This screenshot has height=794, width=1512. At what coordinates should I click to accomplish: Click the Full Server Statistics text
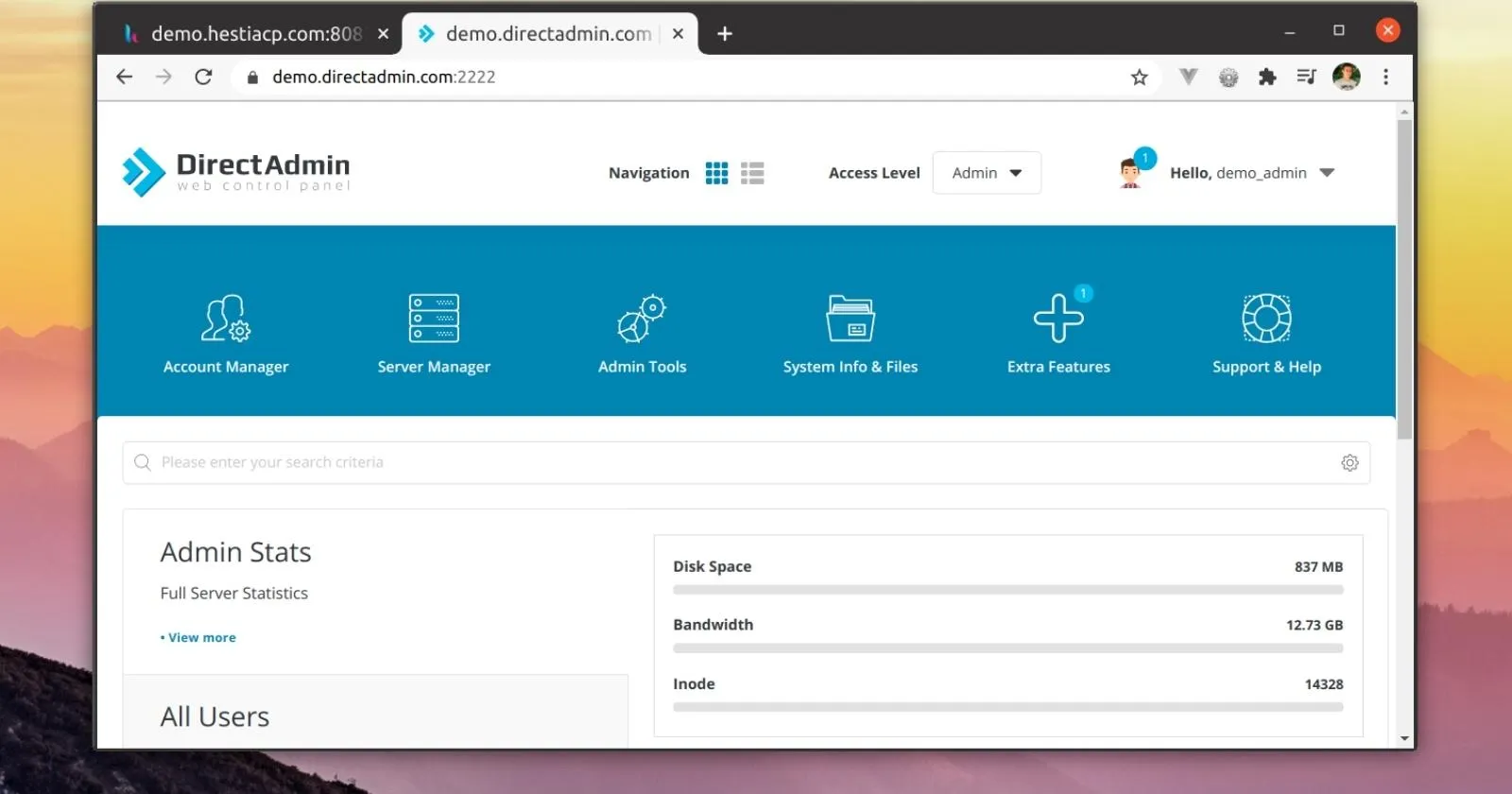pos(234,594)
